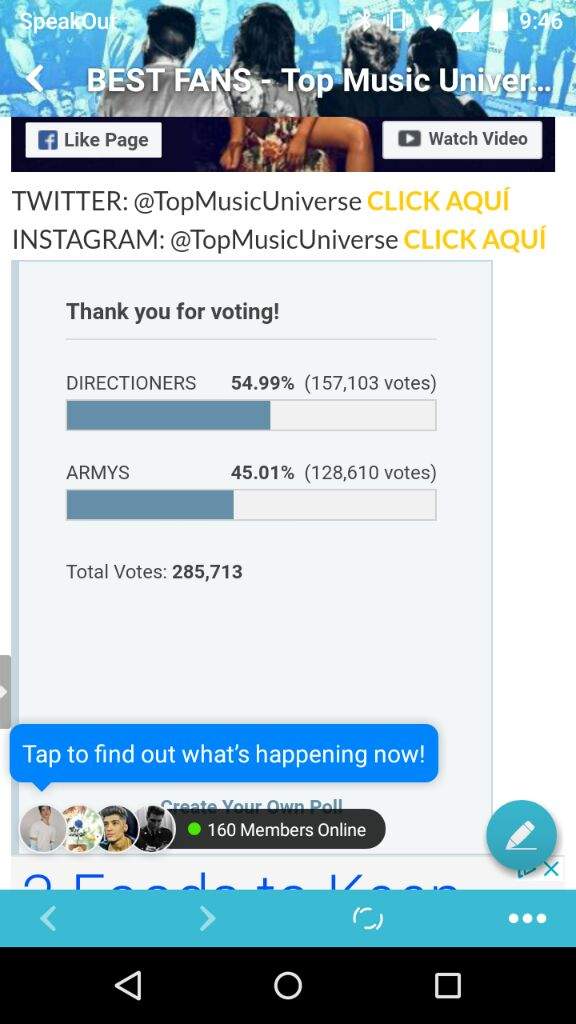
Task: Tap the compose pencil floating button
Action: [521, 835]
